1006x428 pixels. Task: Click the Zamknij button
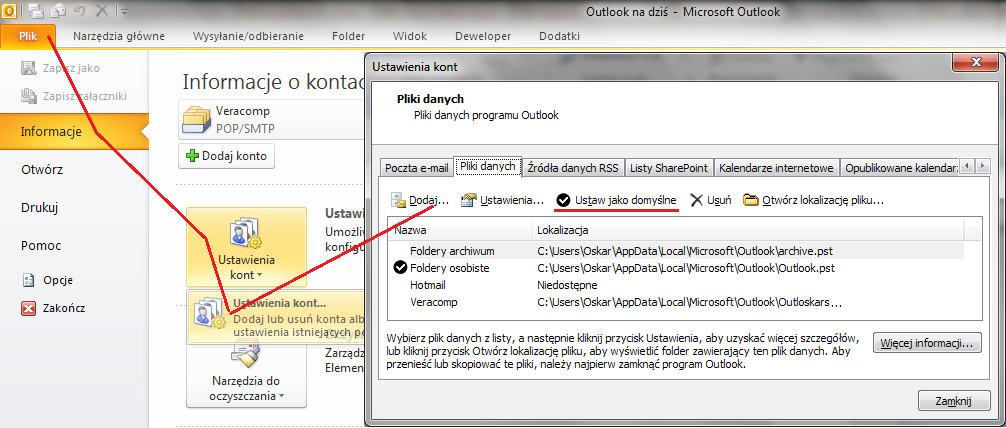[x=954, y=400]
